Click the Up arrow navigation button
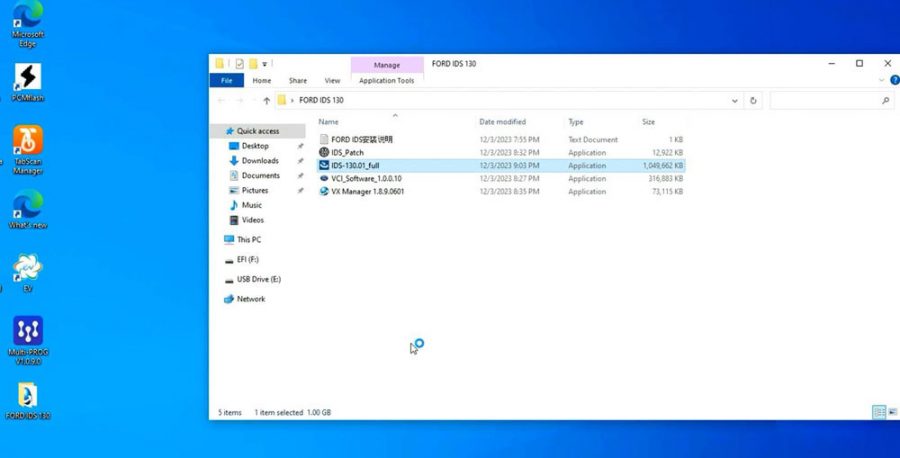Image resolution: width=900 pixels, height=458 pixels. [x=267, y=100]
